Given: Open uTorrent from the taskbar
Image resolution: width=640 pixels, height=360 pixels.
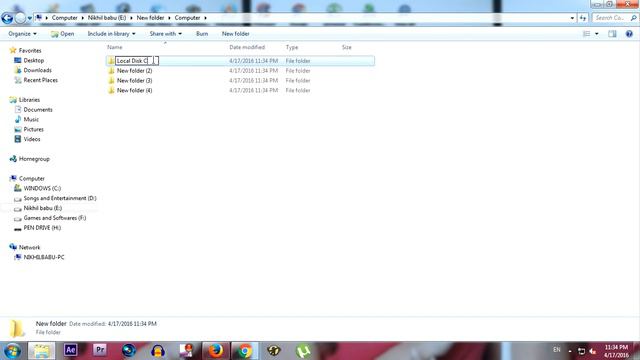Looking at the screenshot, I should tap(303, 351).
